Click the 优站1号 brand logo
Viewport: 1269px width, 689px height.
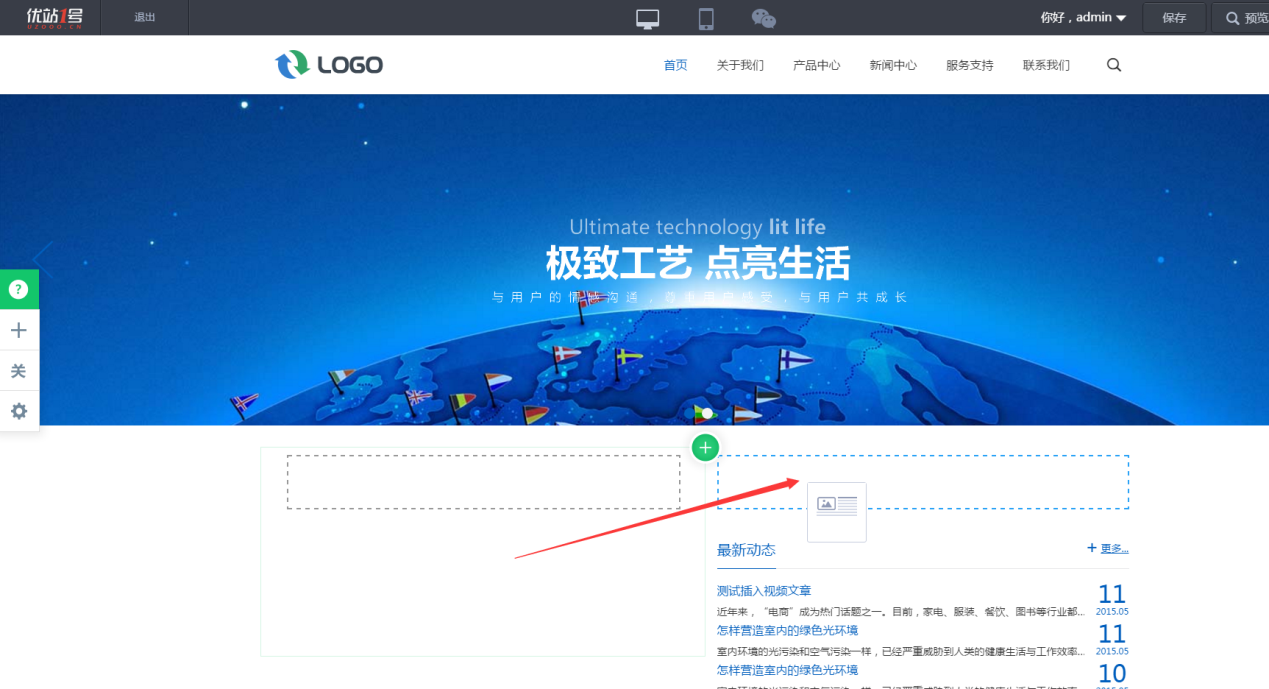click(x=55, y=17)
